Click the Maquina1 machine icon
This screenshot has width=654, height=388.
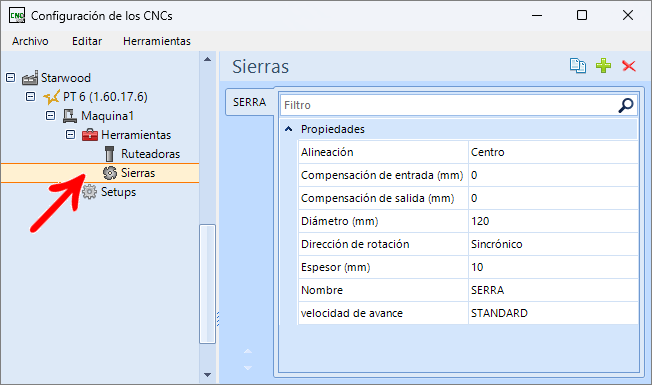coord(70,116)
